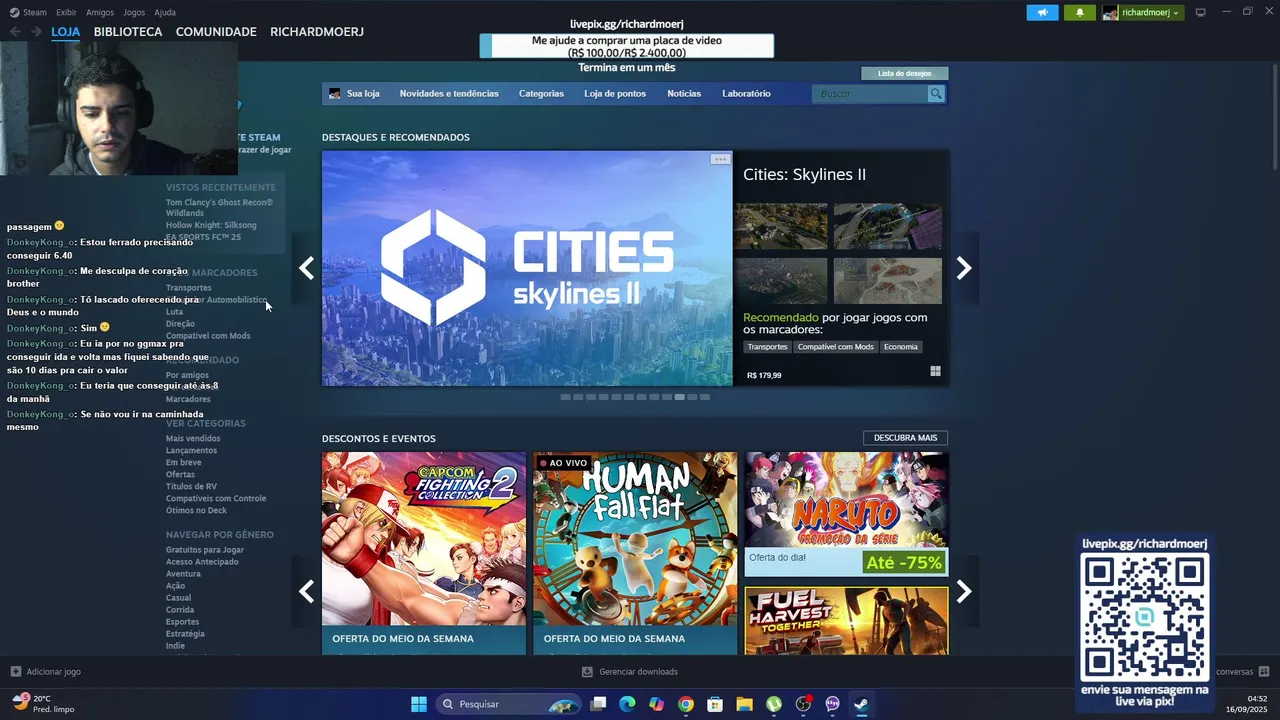Image resolution: width=1280 pixels, height=720 pixels.
Task: Open the Sua loja store menu
Action: (x=355, y=93)
